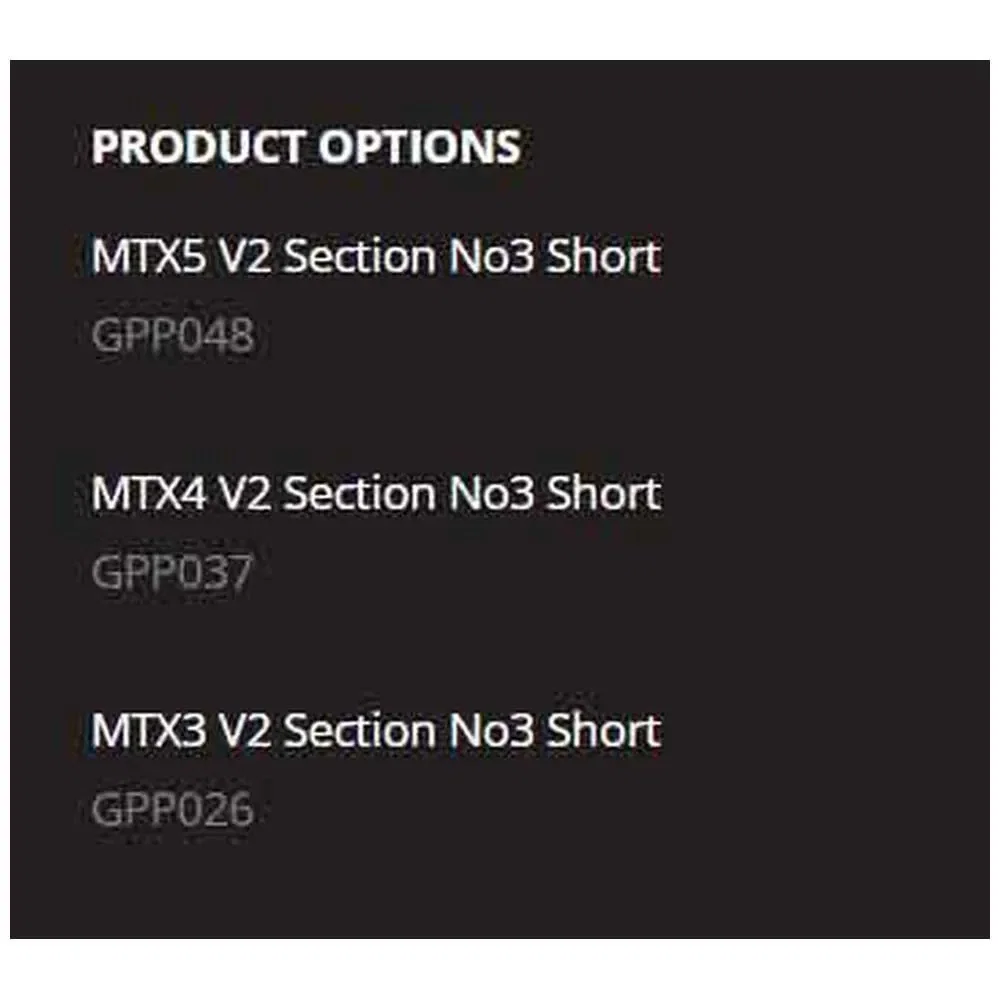The height and width of the screenshot is (1000, 1000).
Task: Click 'Short' in the MTX4 option title
Action: tap(603, 494)
